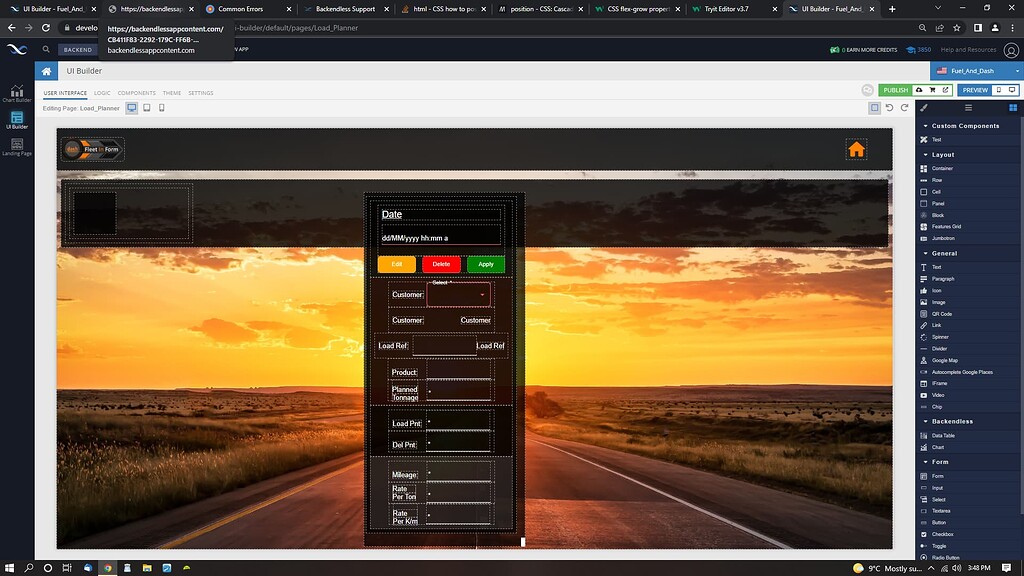The height and width of the screenshot is (576, 1024).
Task: Open the Theme tab
Action: tap(172, 93)
